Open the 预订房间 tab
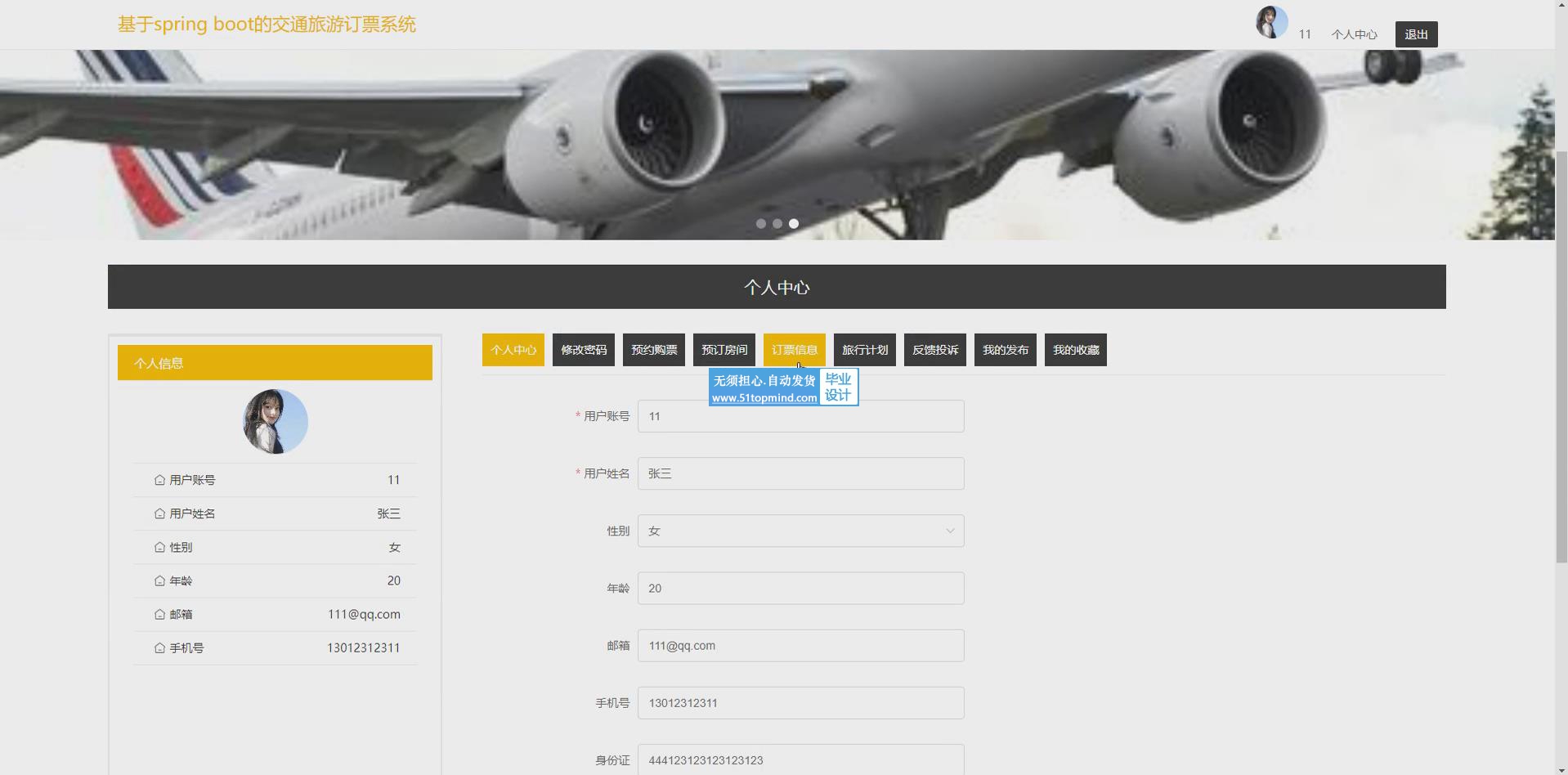 724,350
